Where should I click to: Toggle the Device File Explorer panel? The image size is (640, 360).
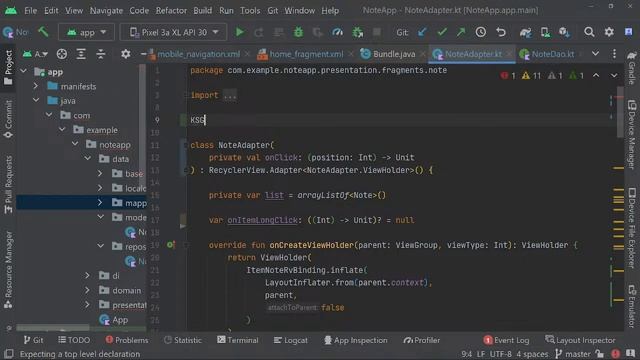[632, 228]
